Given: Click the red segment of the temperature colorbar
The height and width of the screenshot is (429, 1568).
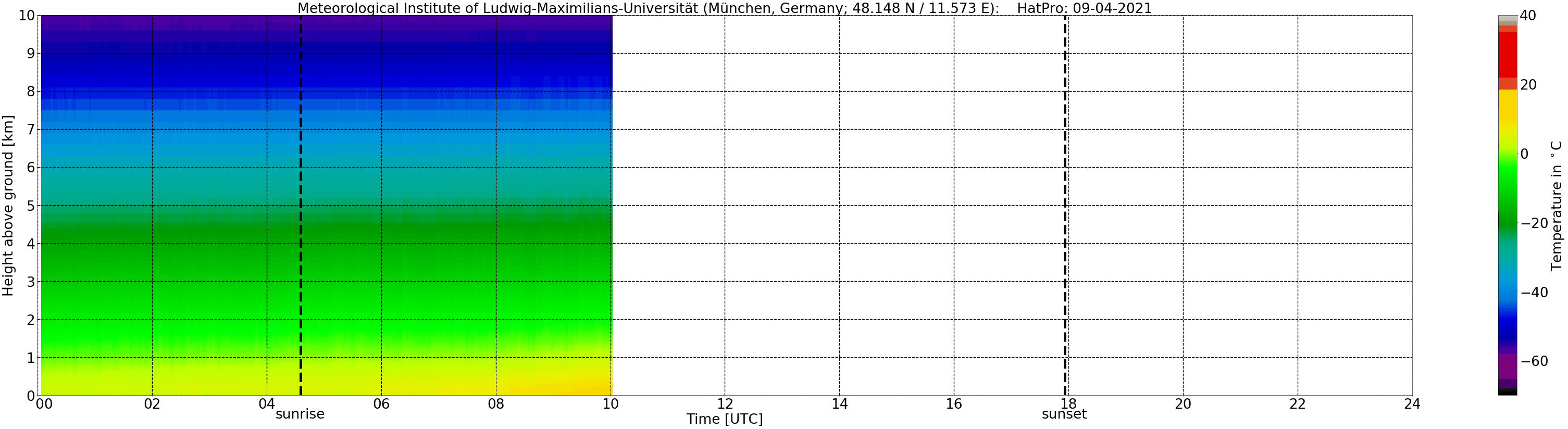Looking at the screenshot, I should tap(1507, 55).
